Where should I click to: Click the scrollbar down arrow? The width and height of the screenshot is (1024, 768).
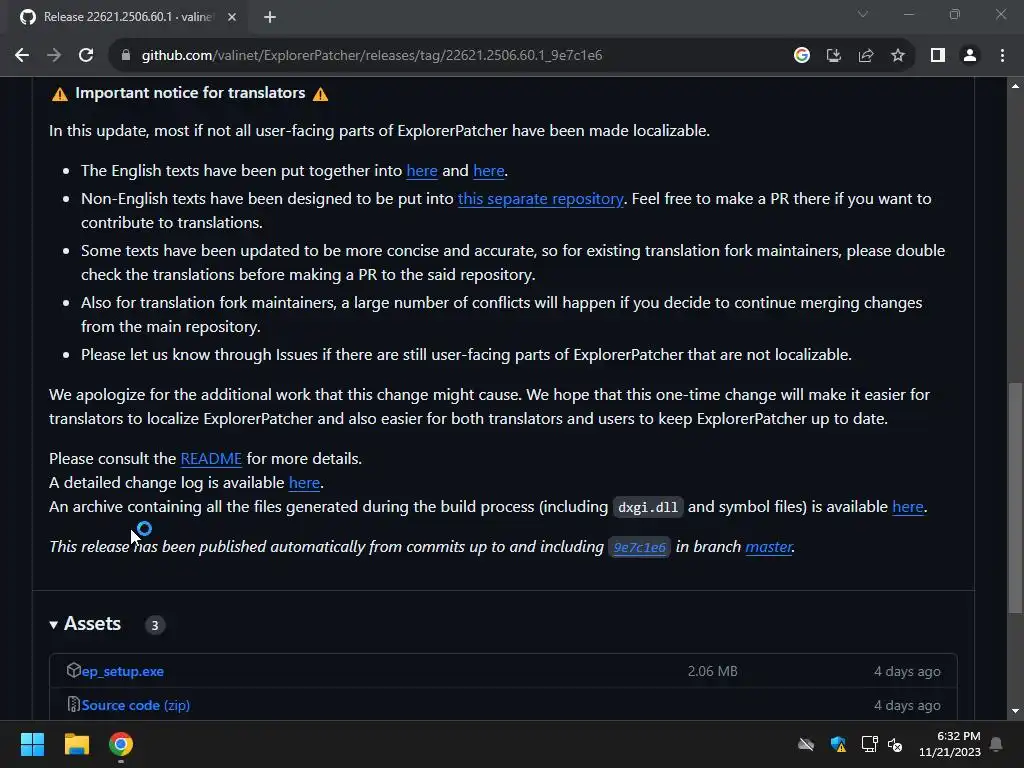coord(1015,711)
